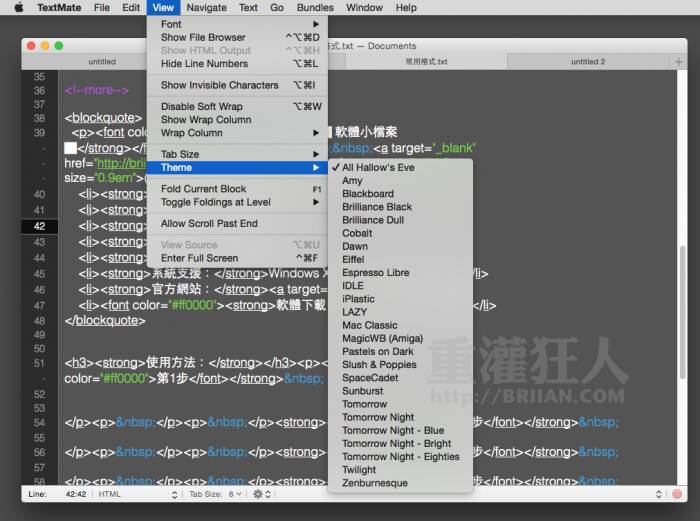Expand the Font submenu
This screenshot has height=521, width=700.
[237, 24]
